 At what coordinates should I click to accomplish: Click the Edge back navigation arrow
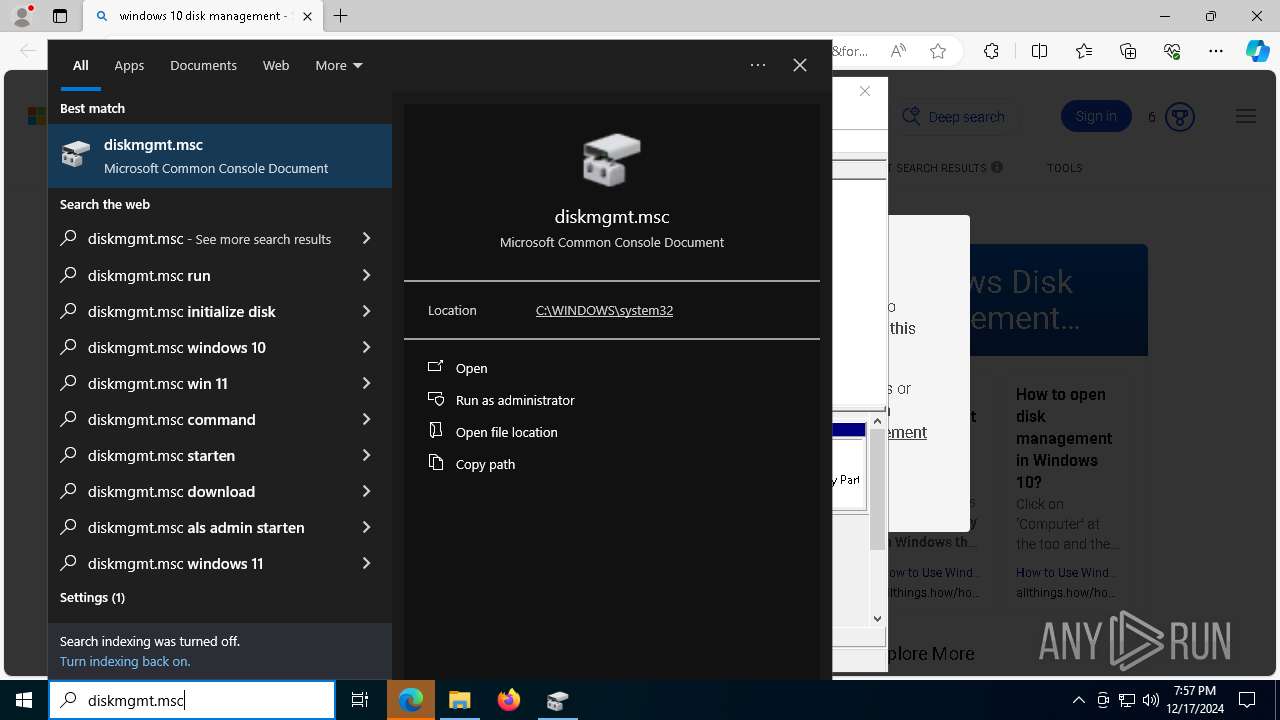point(27,51)
